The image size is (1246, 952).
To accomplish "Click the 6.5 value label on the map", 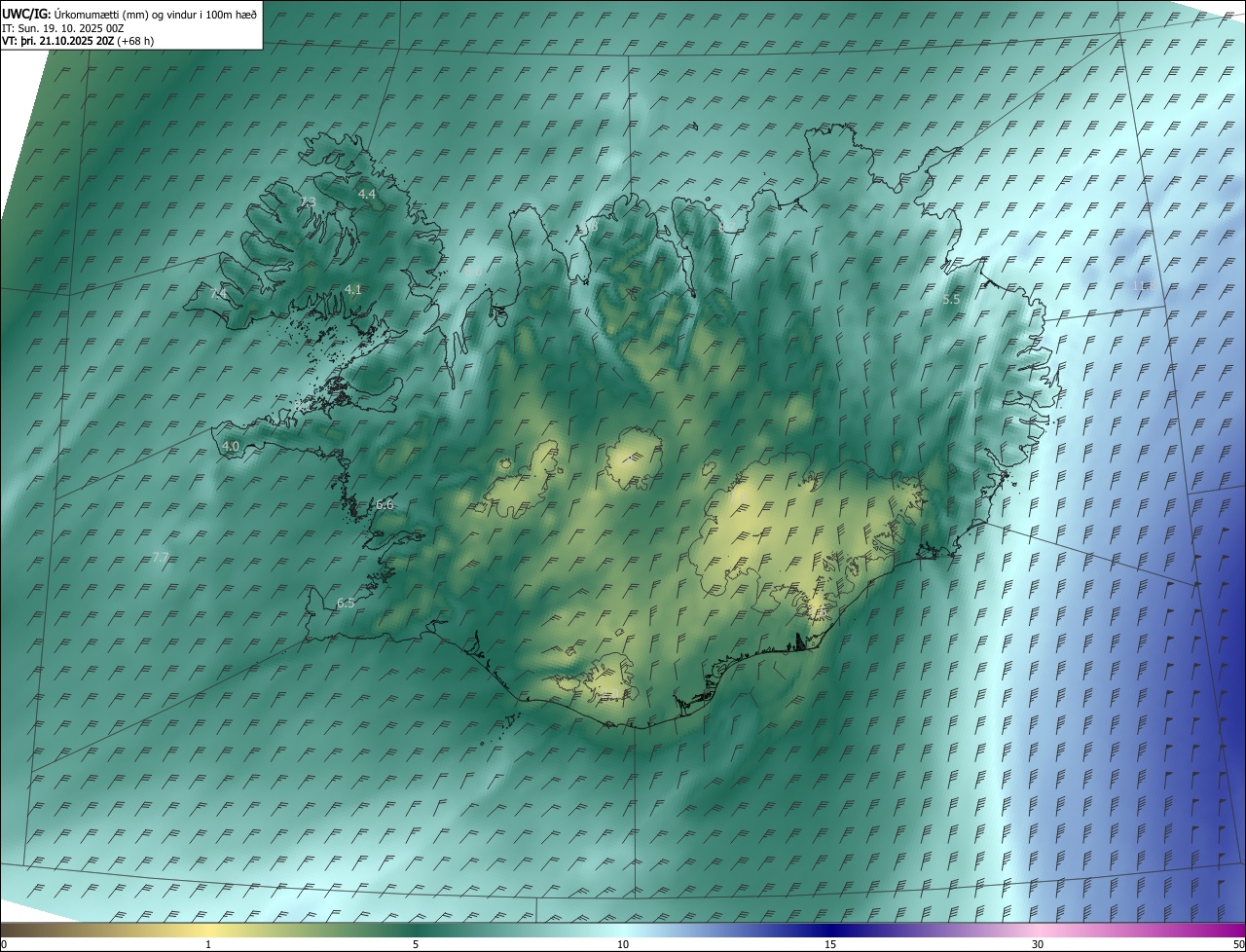I will tap(346, 604).
